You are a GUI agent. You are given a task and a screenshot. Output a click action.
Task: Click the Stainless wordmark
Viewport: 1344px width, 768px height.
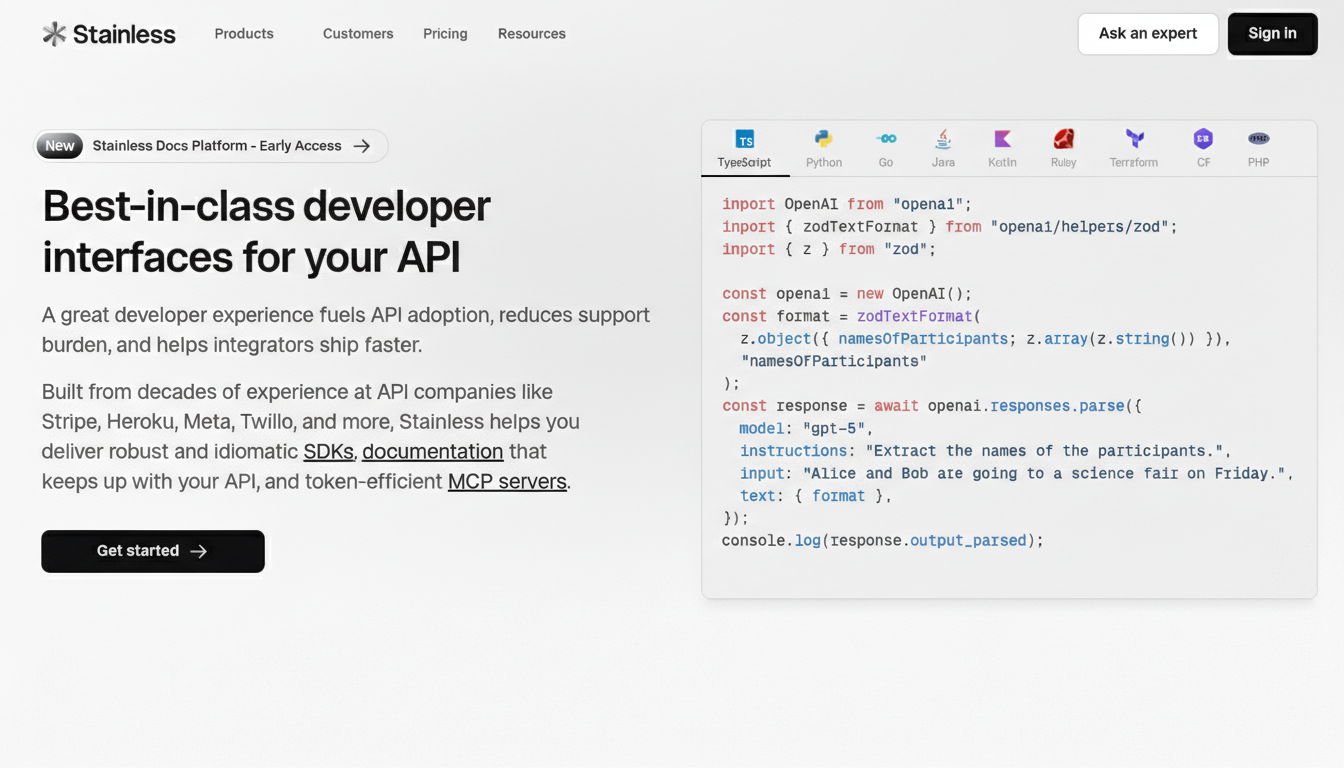tap(124, 34)
